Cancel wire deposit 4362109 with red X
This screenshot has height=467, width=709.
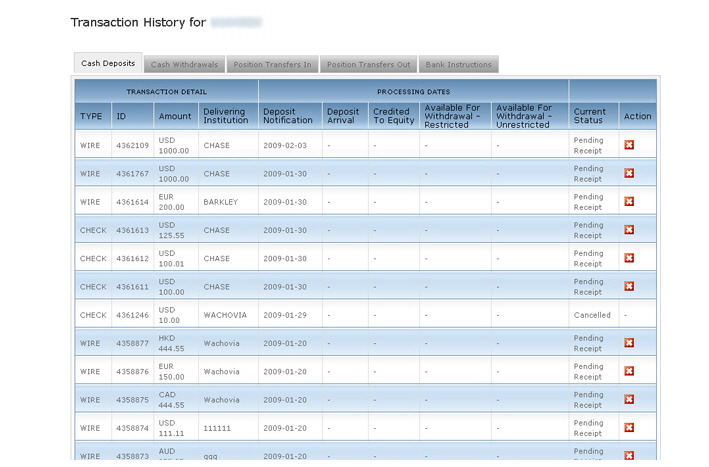click(x=629, y=145)
